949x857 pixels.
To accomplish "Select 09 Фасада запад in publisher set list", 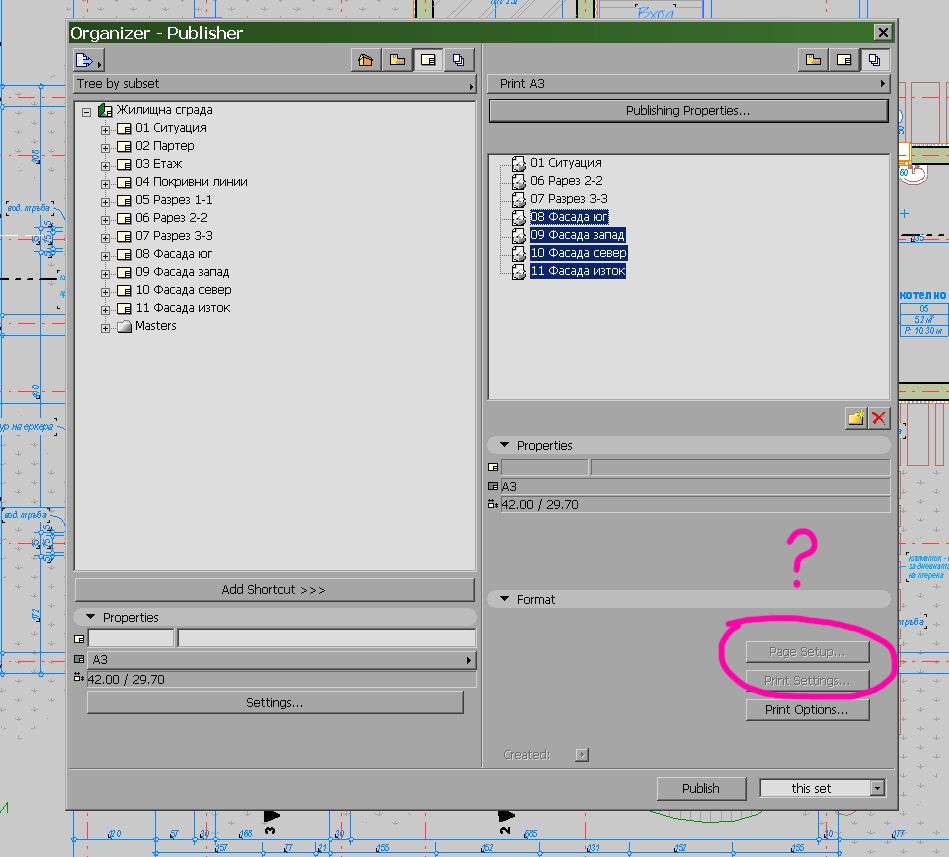I will [x=577, y=235].
